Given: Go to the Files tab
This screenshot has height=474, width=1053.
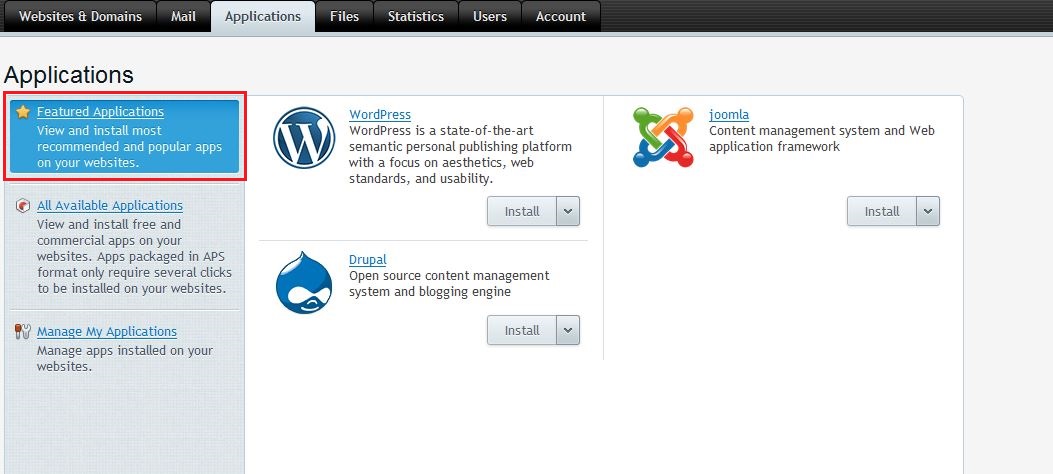Looking at the screenshot, I should pyautogui.click(x=345, y=16).
